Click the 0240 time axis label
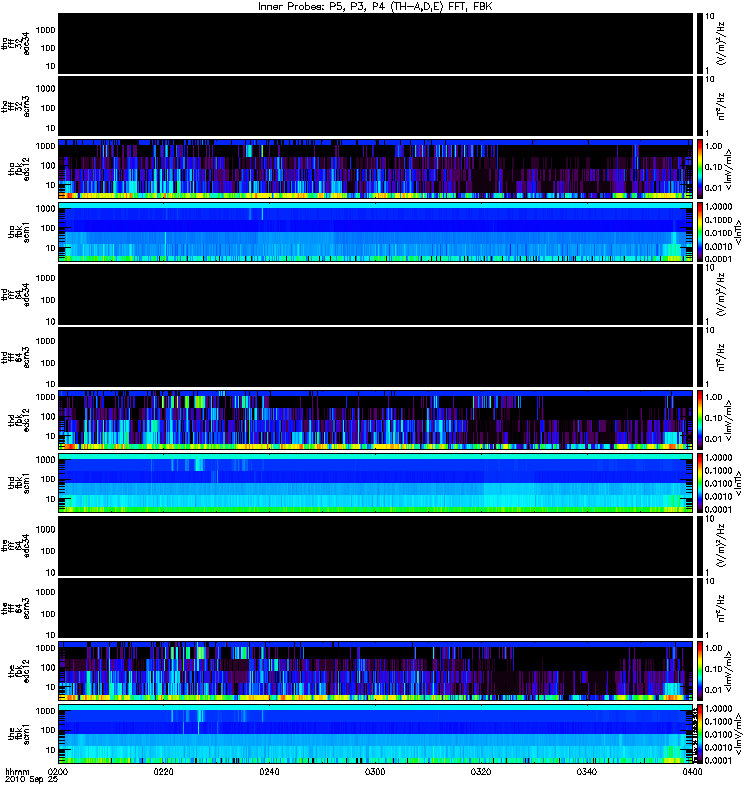The height and width of the screenshot is (800, 750). click(x=269, y=771)
